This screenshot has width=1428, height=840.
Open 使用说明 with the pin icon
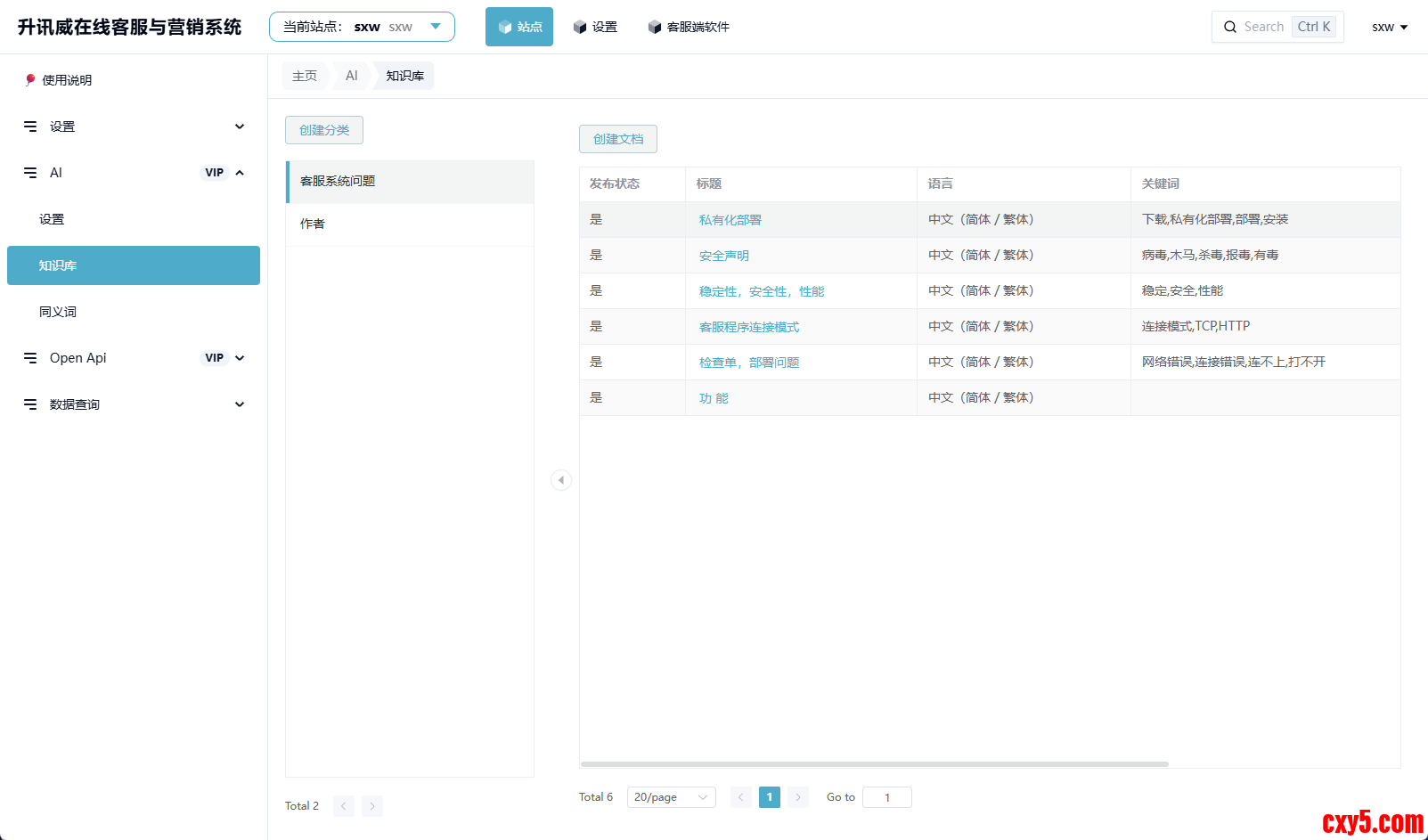click(x=59, y=80)
